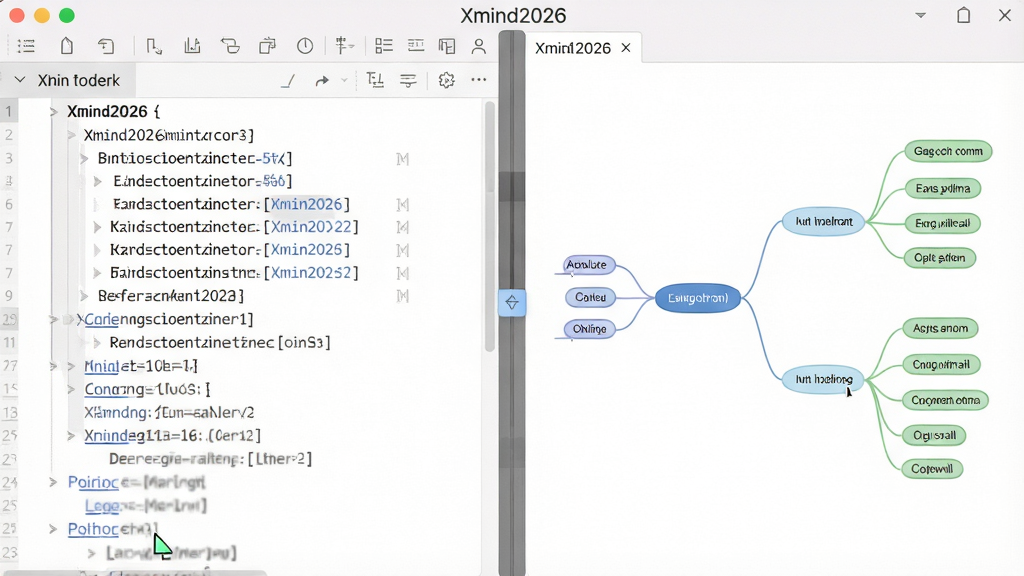Expand the Conarng=1luoS row
Viewport: 1024px width, 576px height.
coord(71,389)
